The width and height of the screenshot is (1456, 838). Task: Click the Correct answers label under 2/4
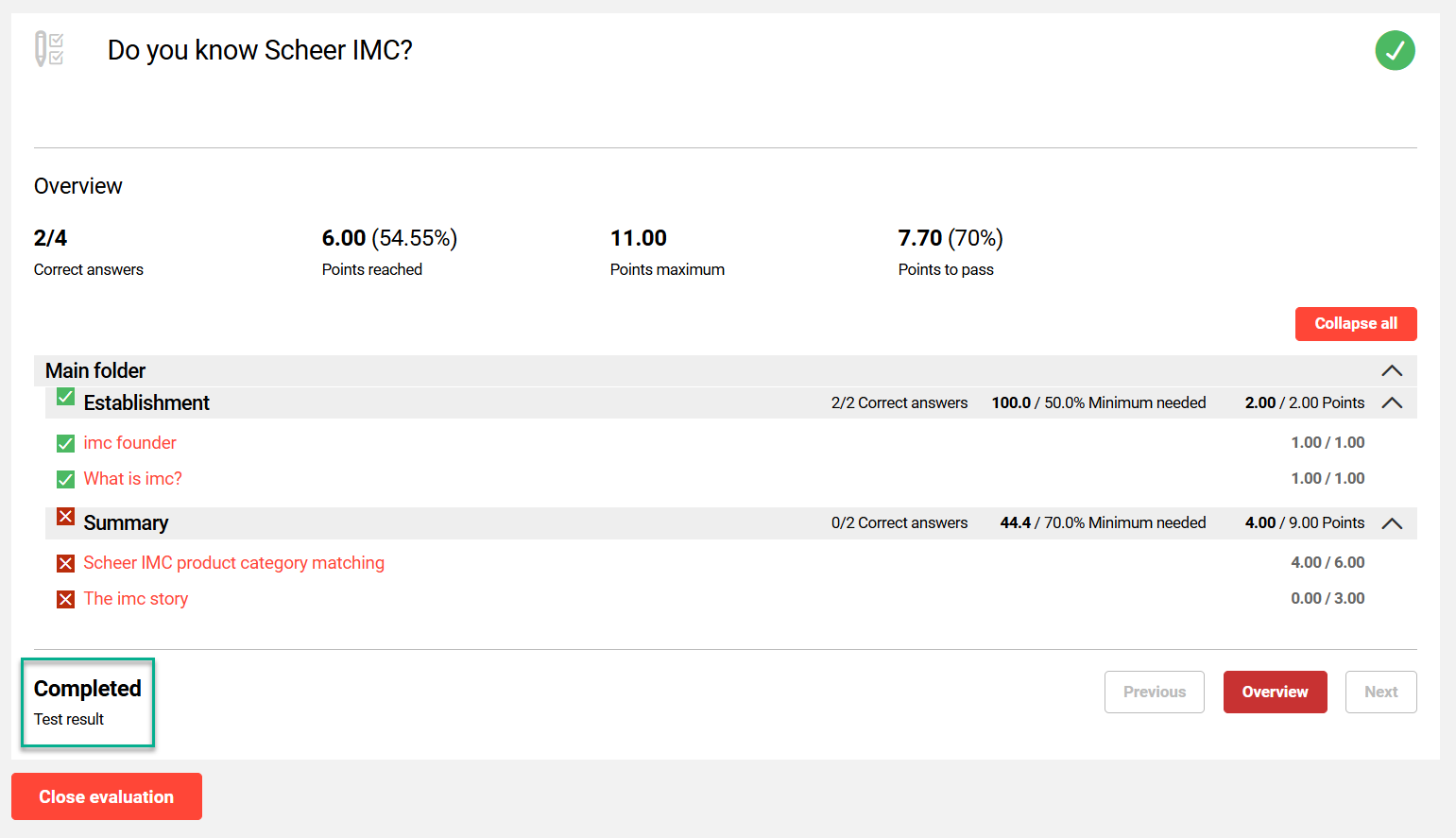coord(89,270)
